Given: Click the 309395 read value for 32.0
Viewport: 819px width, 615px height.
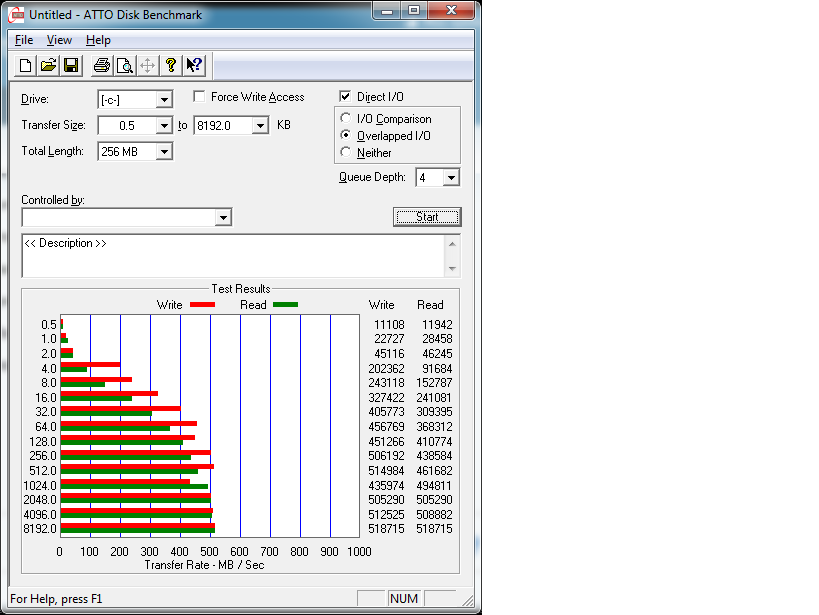Looking at the screenshot, I should 434,412.
